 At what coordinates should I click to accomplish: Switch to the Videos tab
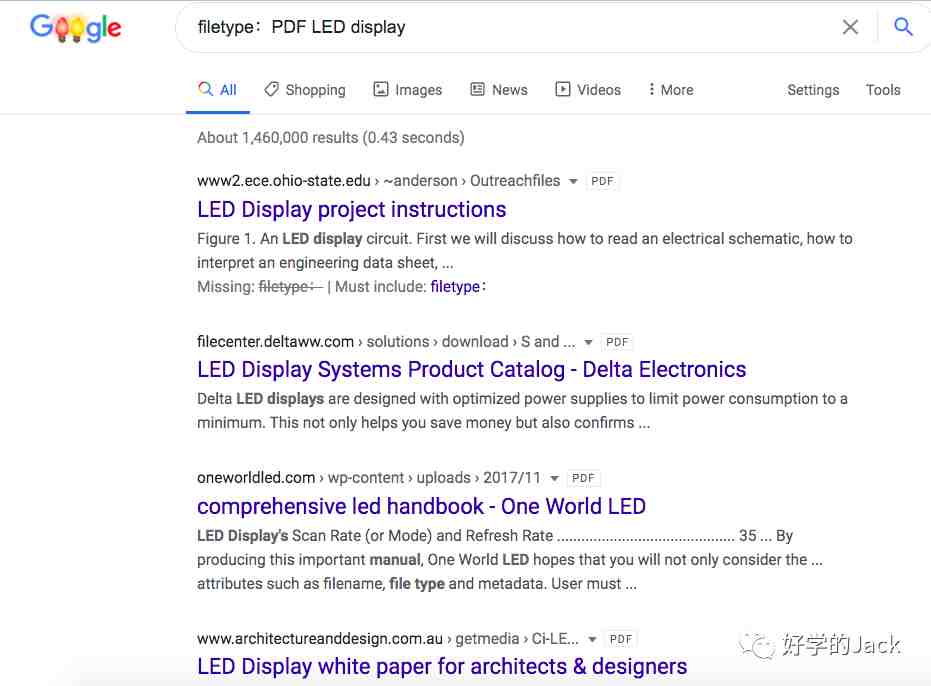pos(588,90)
